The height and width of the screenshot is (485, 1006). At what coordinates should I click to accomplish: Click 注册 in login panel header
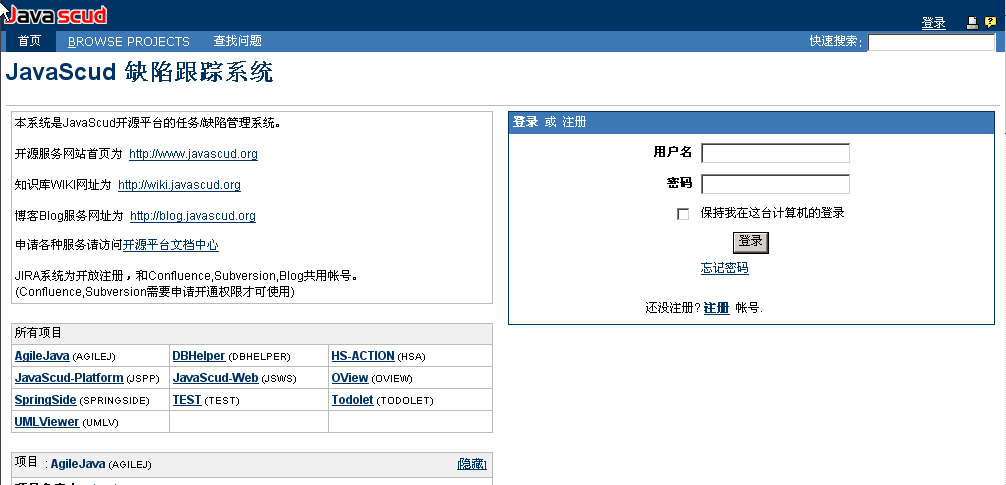click(574, 122)
